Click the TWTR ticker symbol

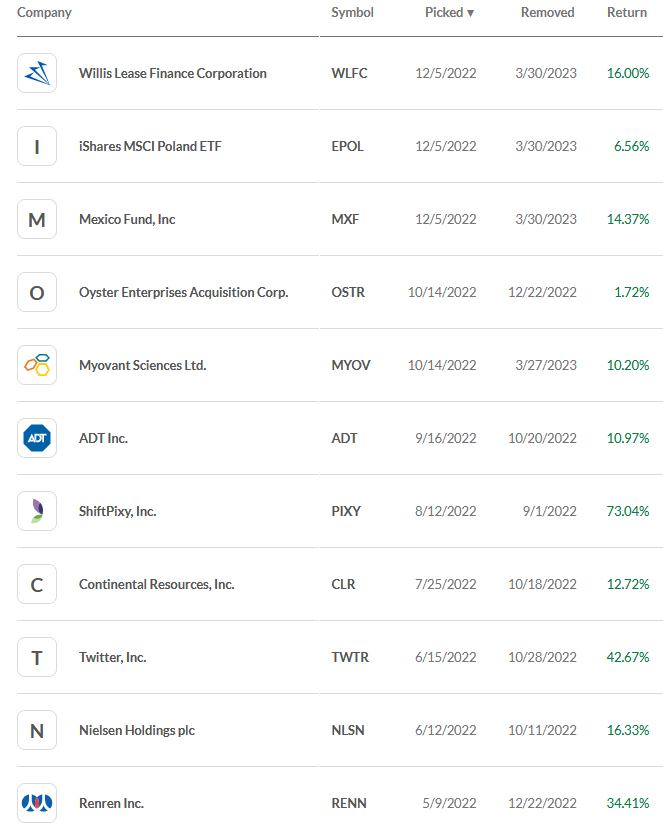[x=349, y=657]
